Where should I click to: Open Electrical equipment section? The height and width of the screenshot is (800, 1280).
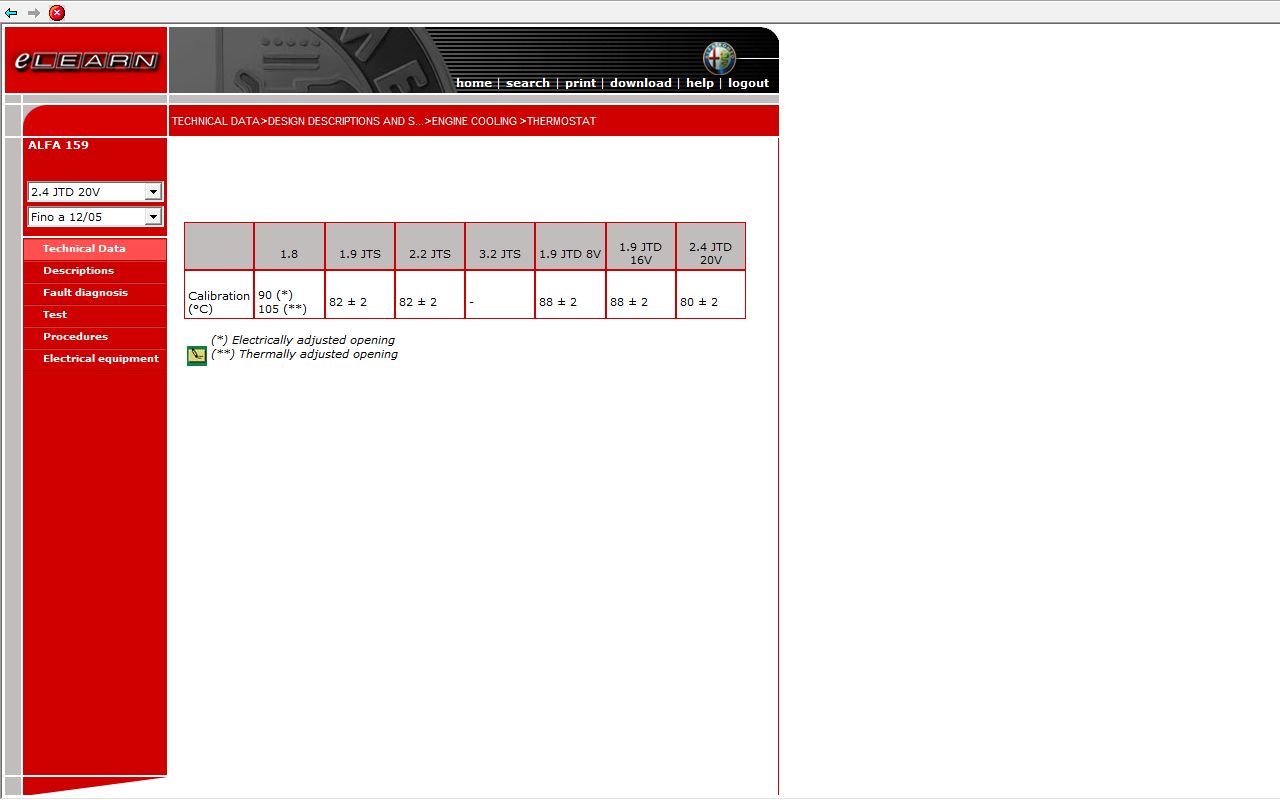[100, 359]
